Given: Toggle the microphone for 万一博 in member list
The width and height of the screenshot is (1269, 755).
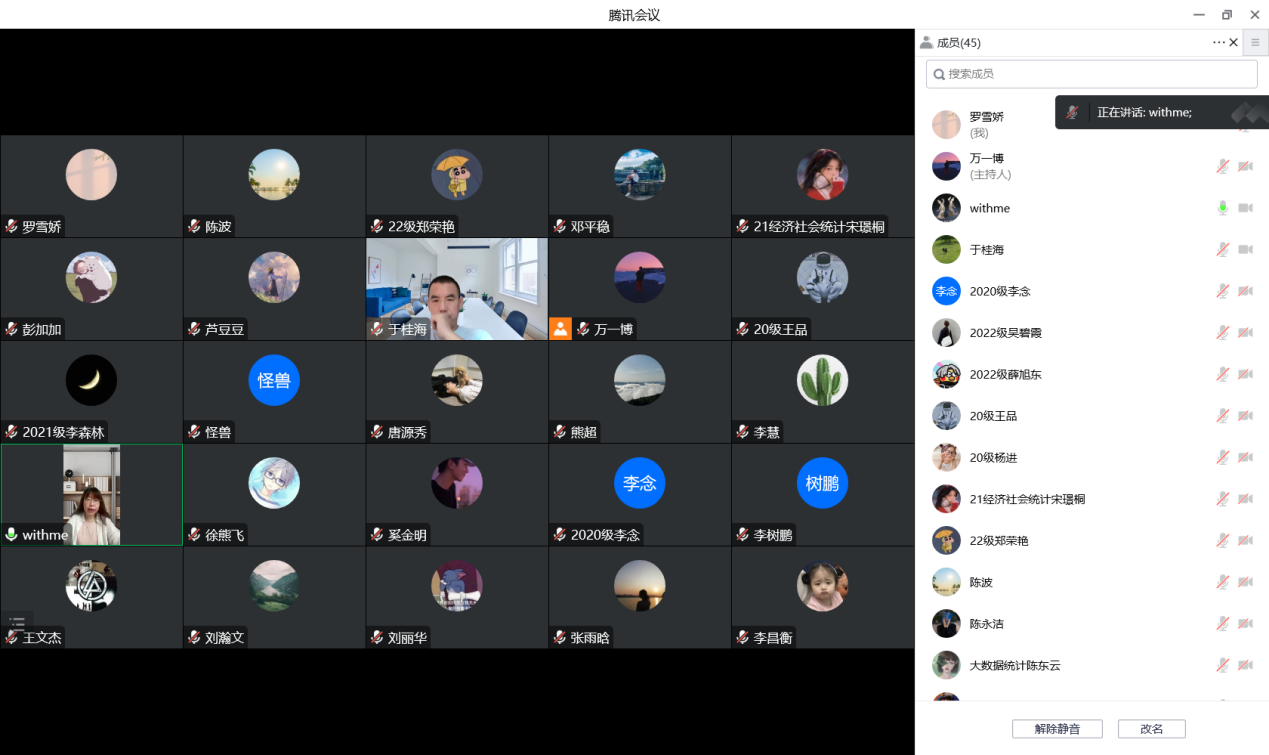Looking at the screenshot, I should click(1222, 166).
